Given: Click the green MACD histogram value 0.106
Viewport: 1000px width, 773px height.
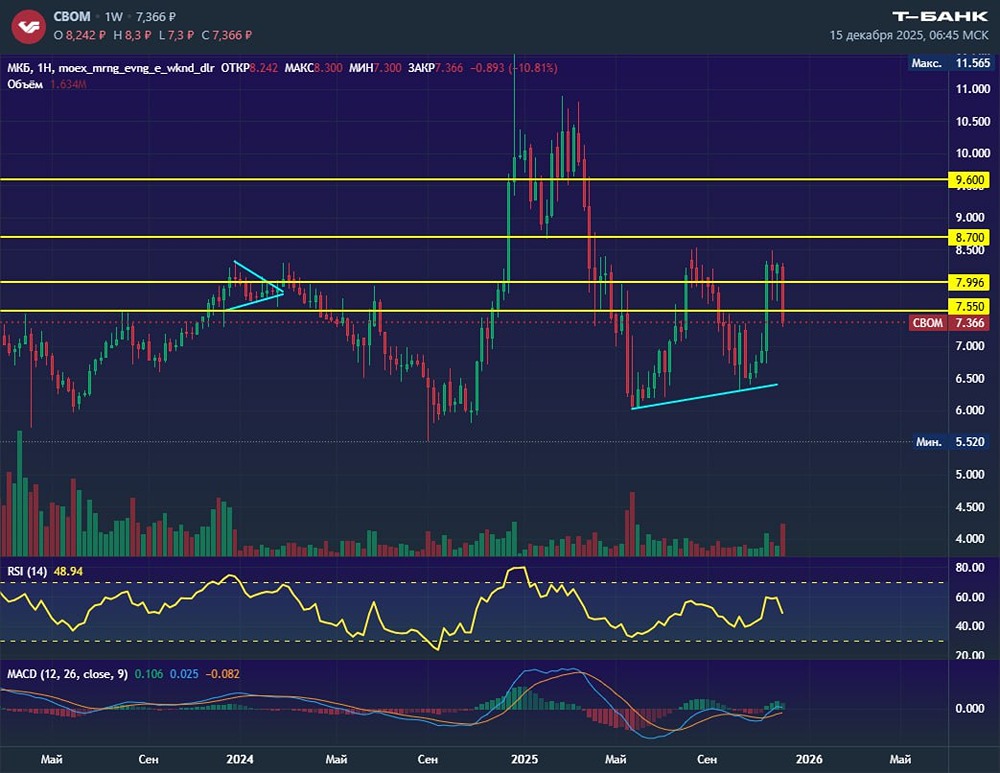Looking at the screenshot, I should 149,674.
